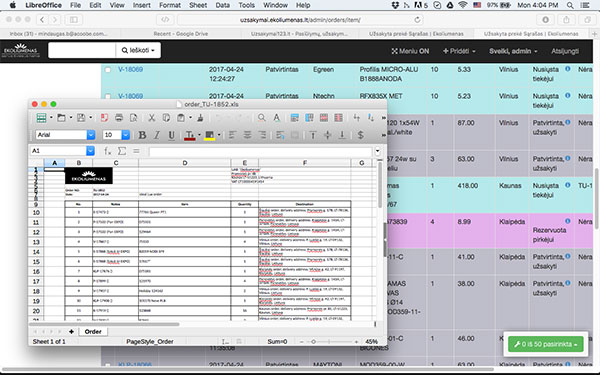This screenshot has height=375, width=600.
Task: Select the Clone Formatting paintbrush
Action: 200,118
